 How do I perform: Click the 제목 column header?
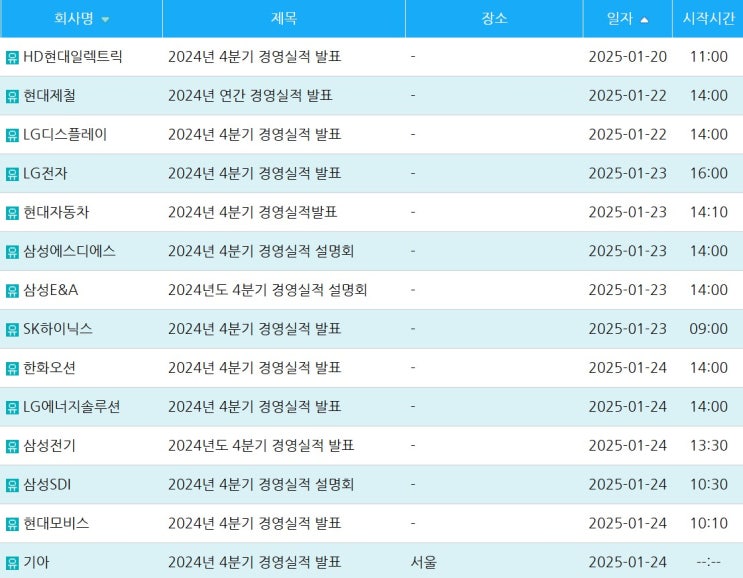pos(284,18)
